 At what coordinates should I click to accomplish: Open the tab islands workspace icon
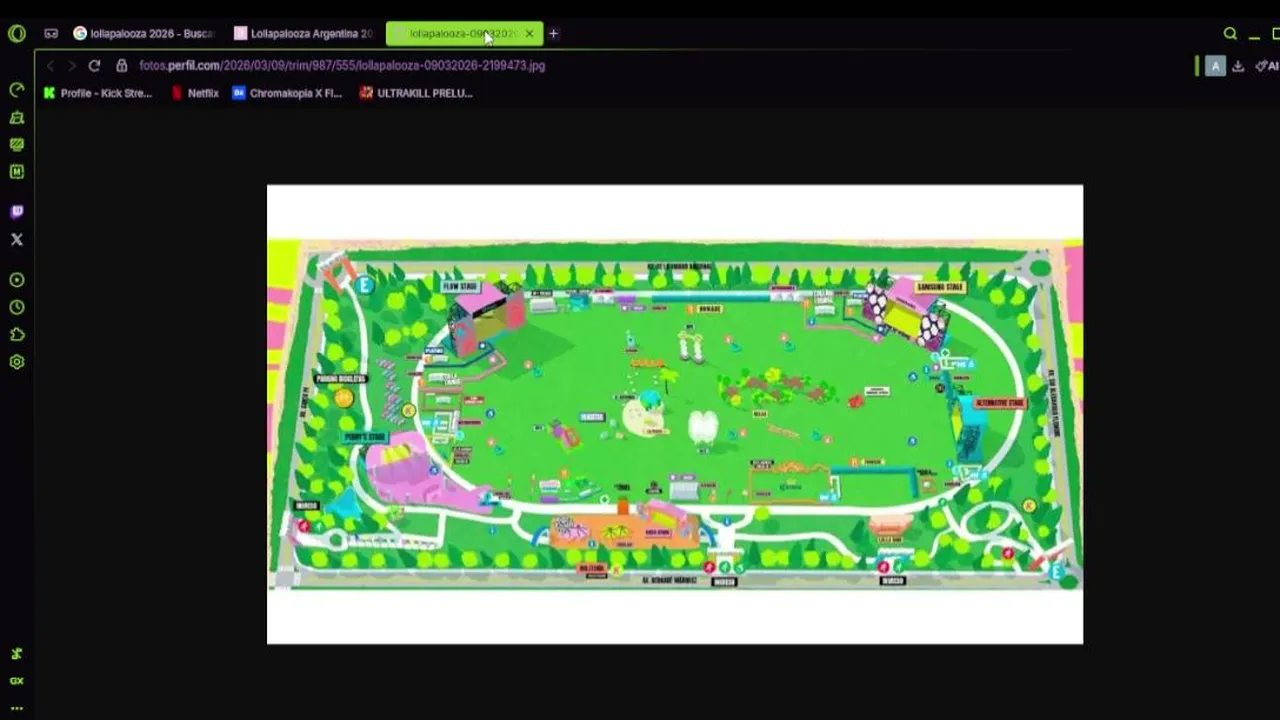tap(51, 33)
